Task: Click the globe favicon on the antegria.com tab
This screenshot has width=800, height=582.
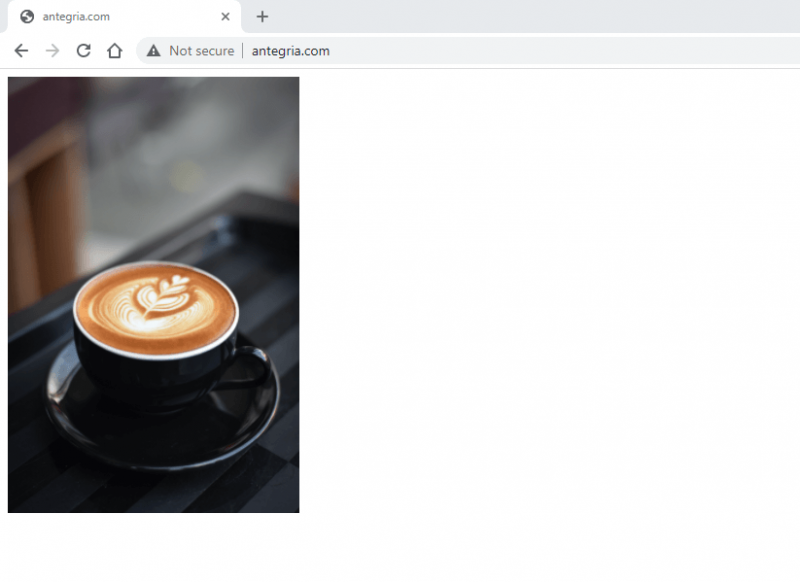Action: 24,16
